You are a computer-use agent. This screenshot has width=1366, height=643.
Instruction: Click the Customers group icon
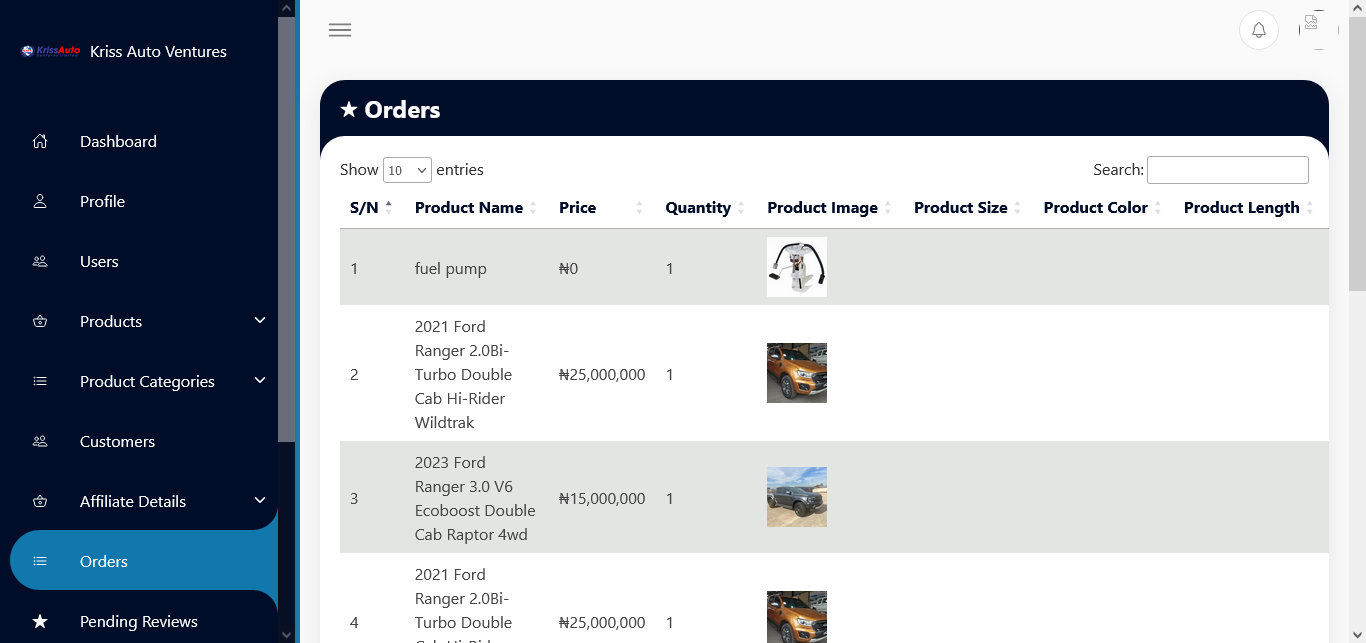(40, 441)
